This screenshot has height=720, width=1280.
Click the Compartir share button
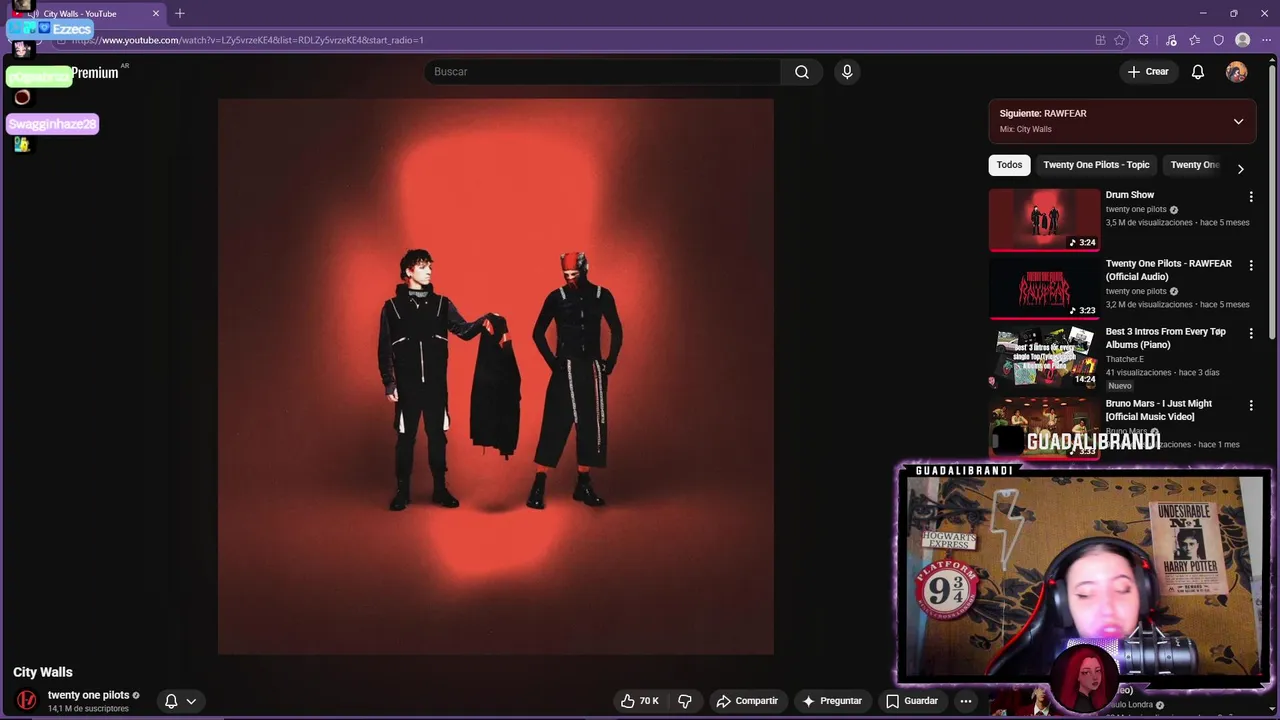click(x=747, y=701)
